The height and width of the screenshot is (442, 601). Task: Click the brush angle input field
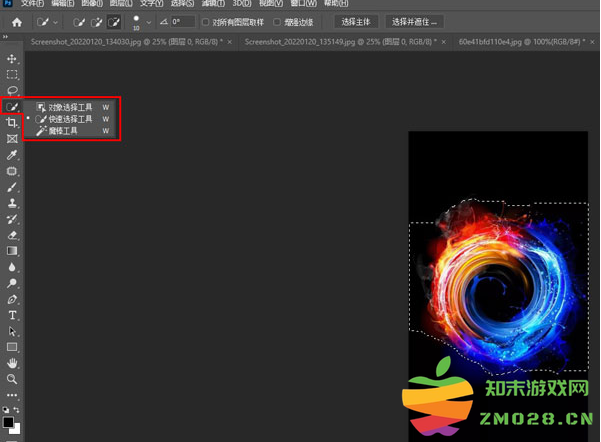coord(182,21)
